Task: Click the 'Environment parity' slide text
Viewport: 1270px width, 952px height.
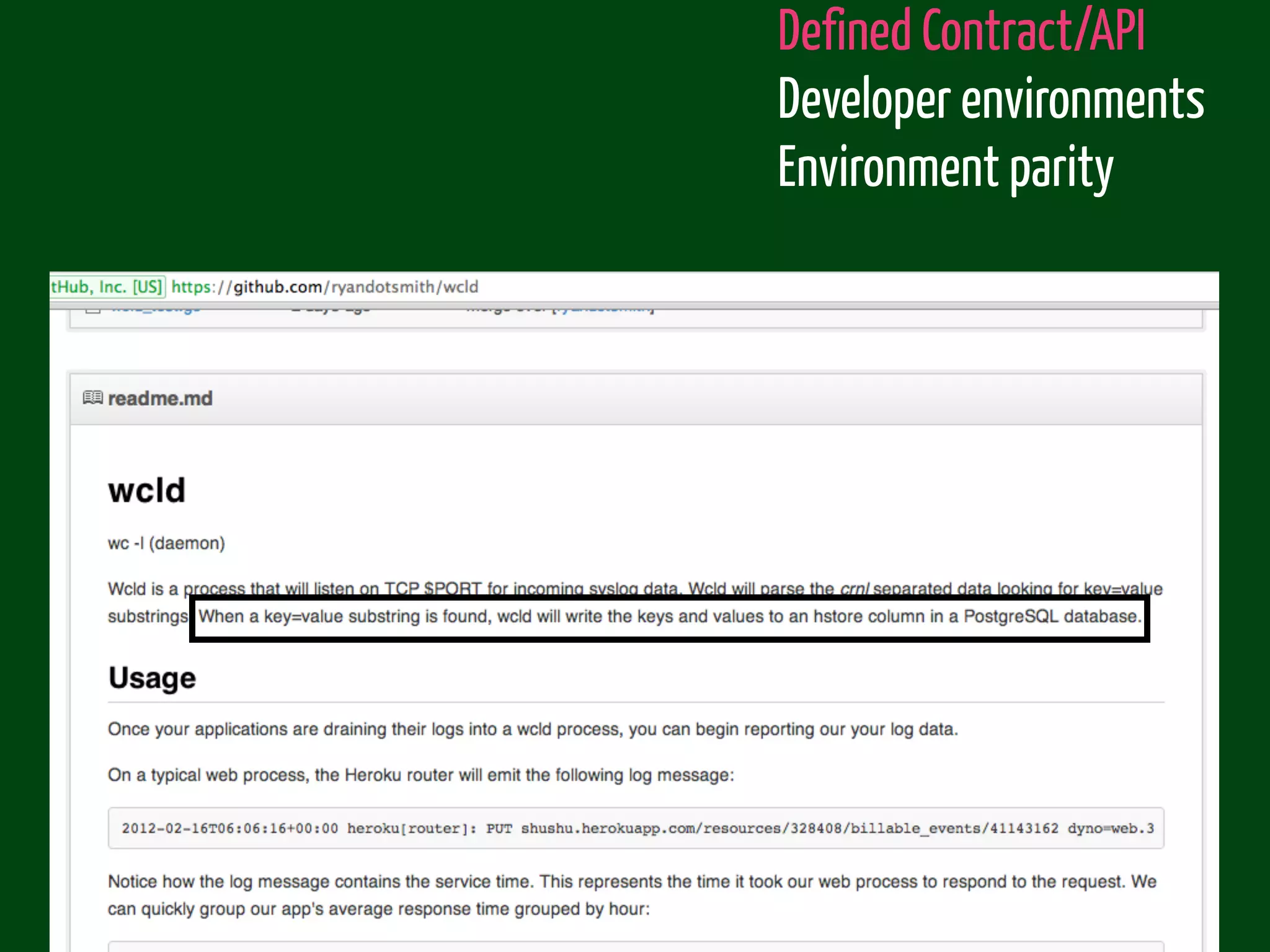Action: tap(946, 168)
